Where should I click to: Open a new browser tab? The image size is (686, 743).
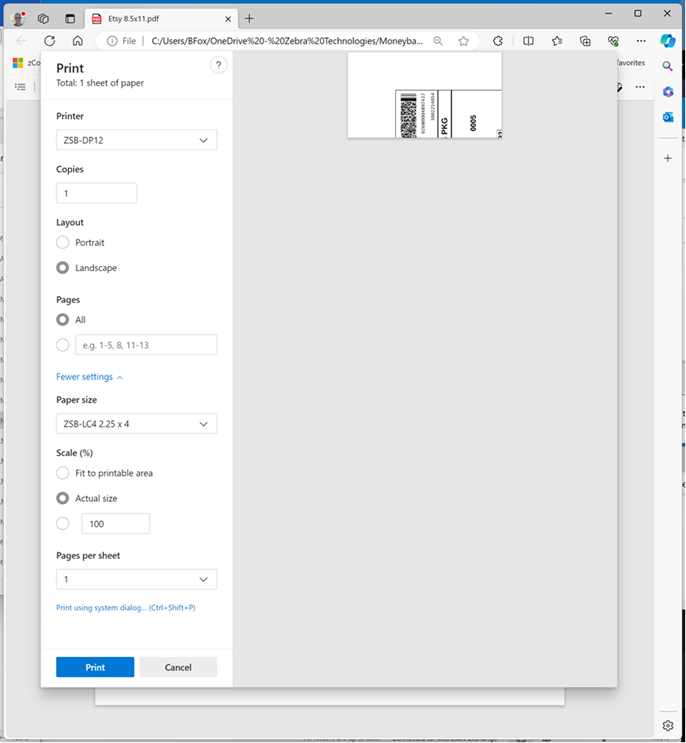pos(250,18)
